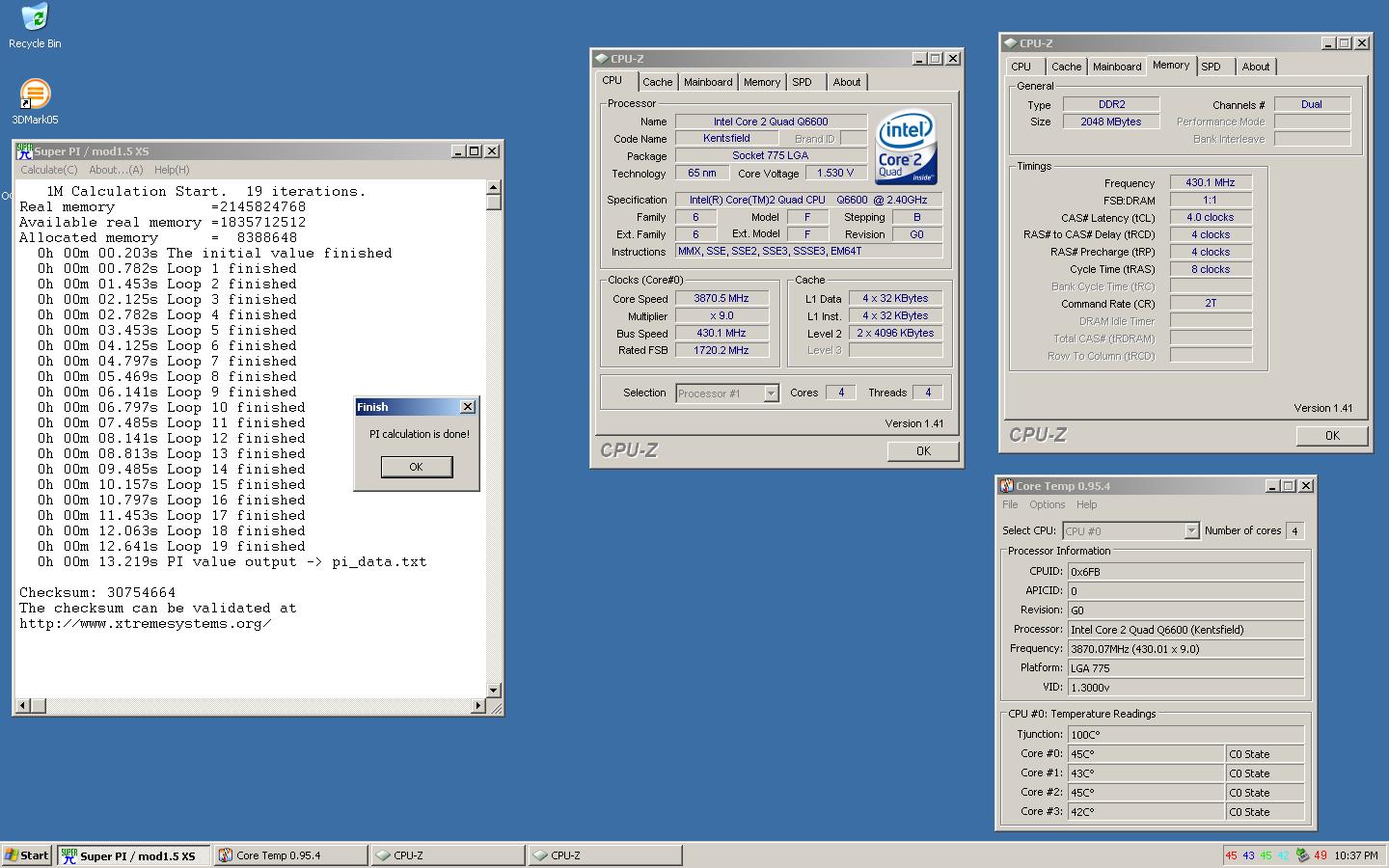Open the Start menu
1389x868 pixels.
(x=27, y=855)
